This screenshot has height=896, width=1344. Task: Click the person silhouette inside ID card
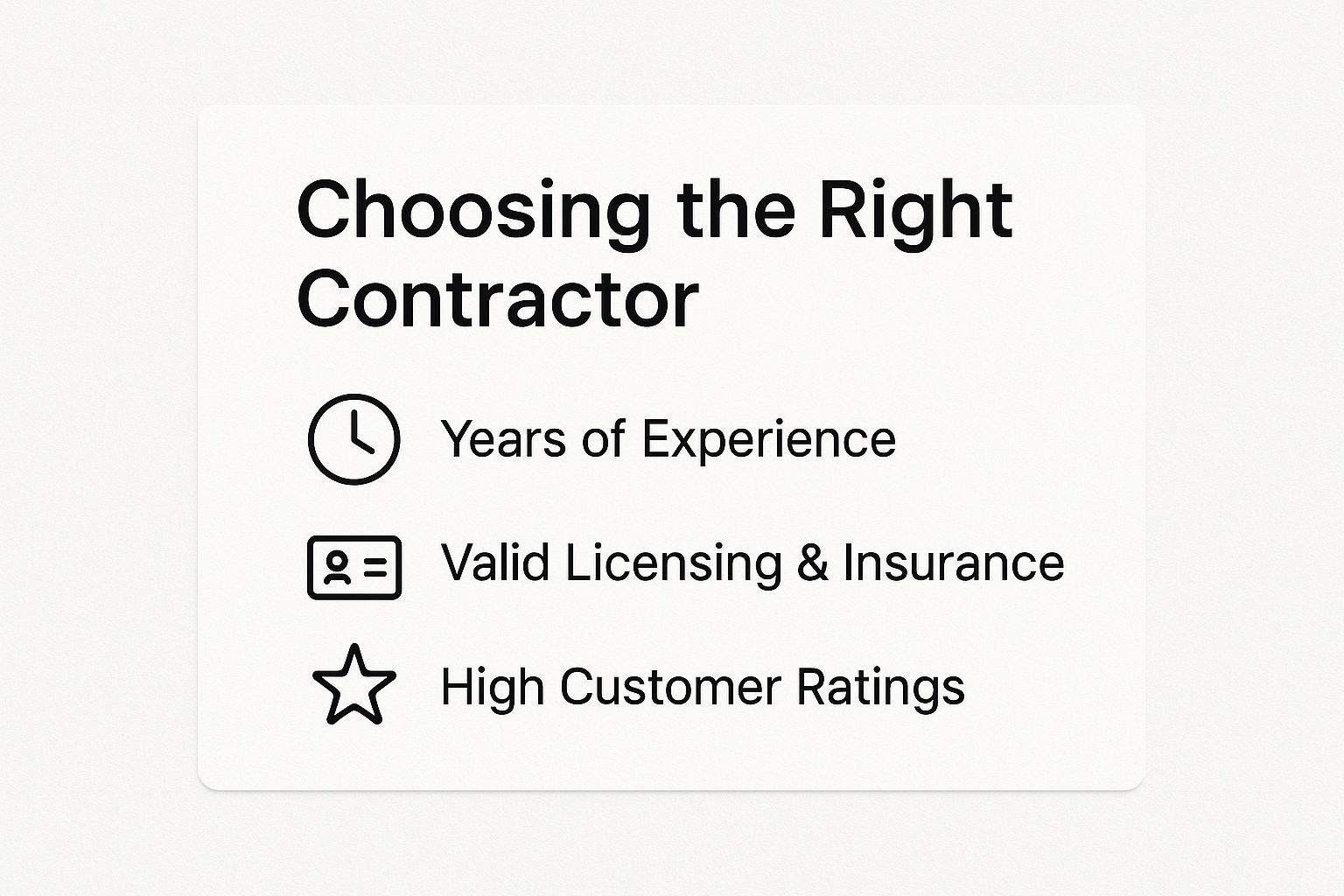(335, 567)
